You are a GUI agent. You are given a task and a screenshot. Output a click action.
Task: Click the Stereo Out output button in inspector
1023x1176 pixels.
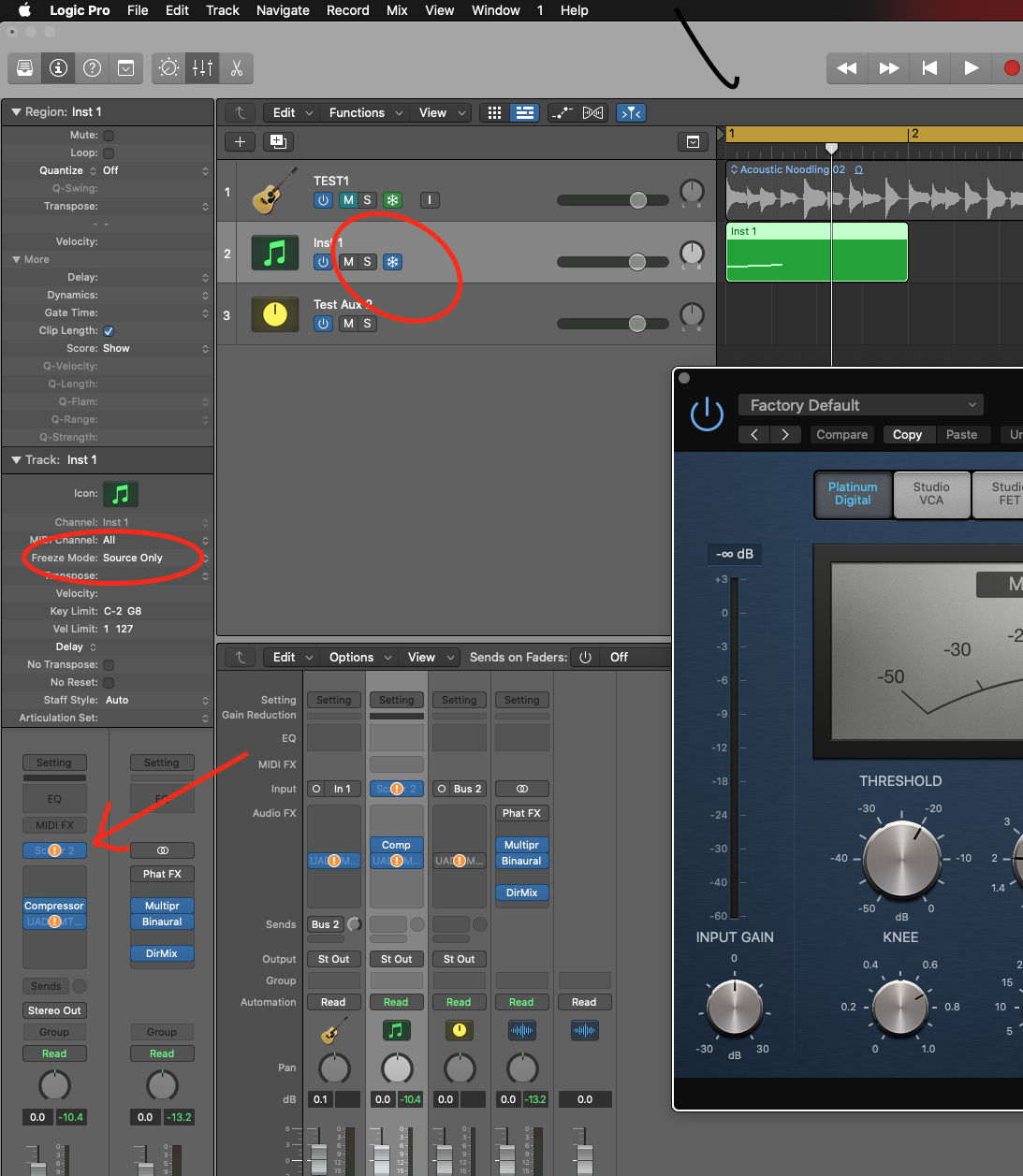coord(54,1010)
